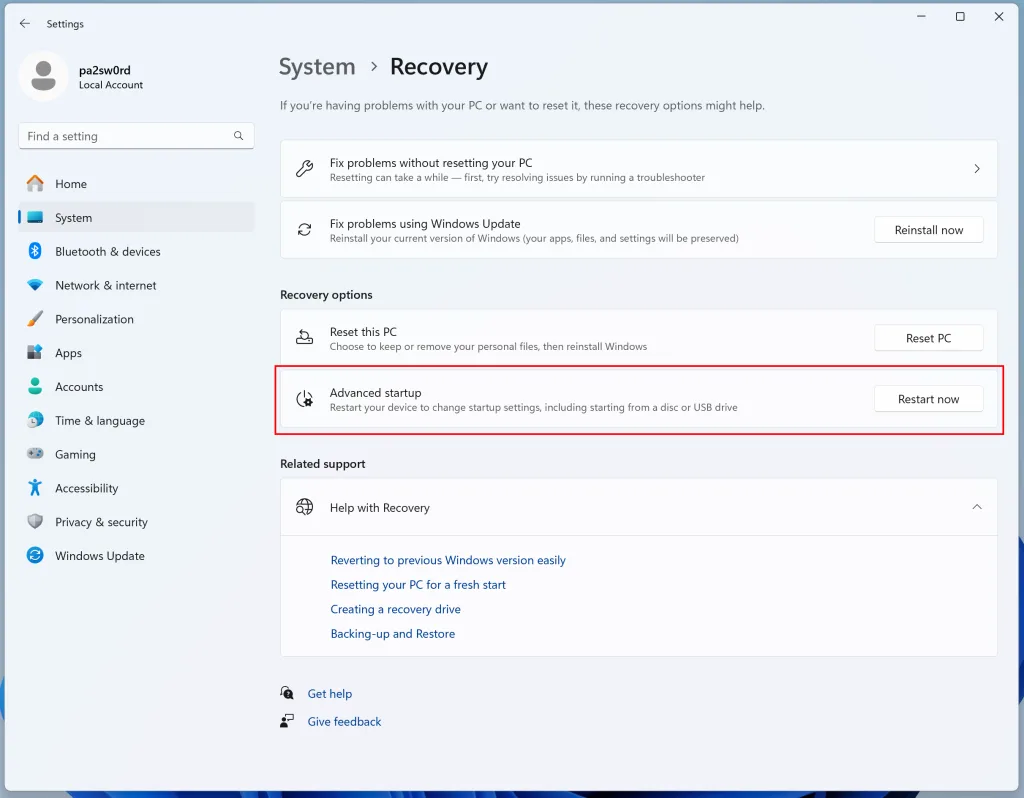Expand Fix problems without resetting chevron

point(976,169)
